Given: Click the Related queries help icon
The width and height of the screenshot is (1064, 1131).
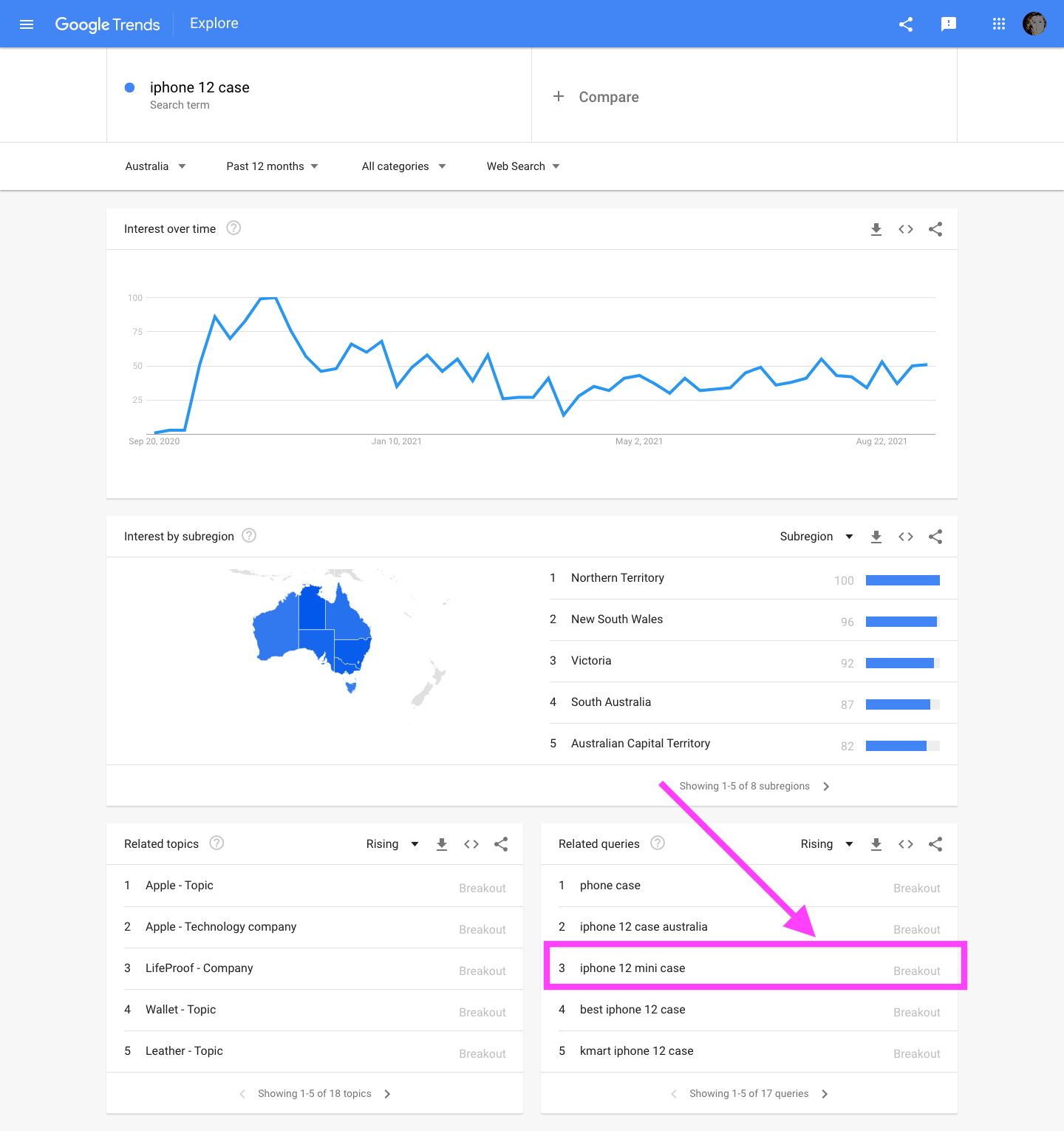Looking at the screenshot, I should [658, 843].
